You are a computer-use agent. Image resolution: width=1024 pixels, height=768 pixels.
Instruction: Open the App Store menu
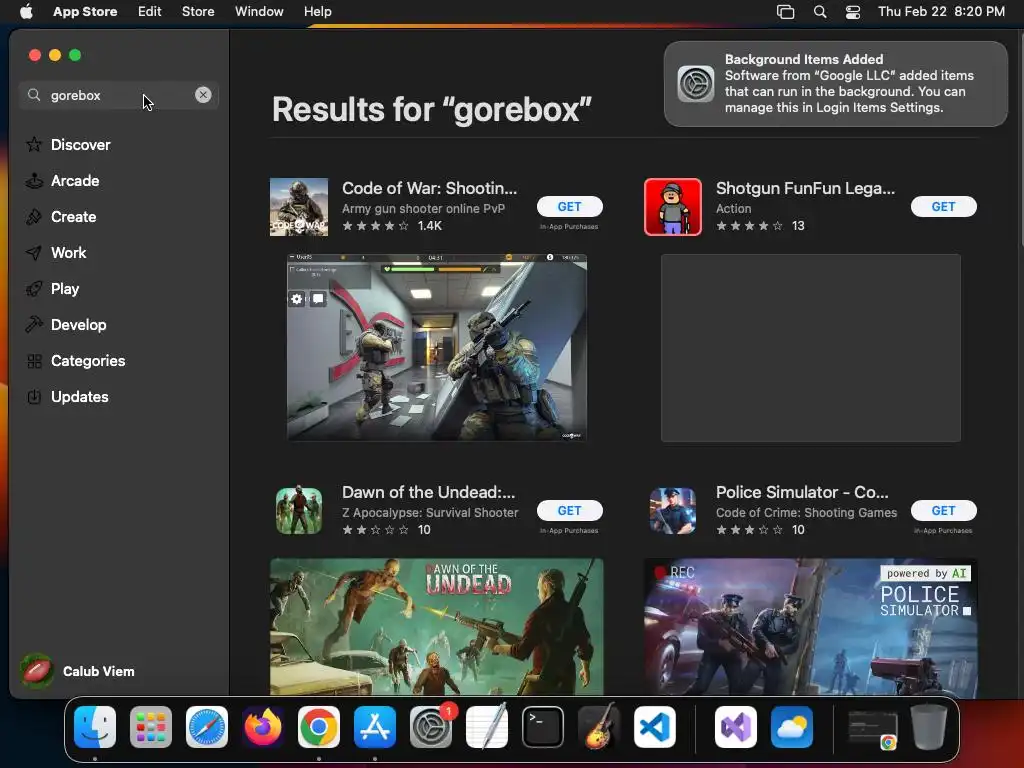pyautogui.click(x=85, y=11)
